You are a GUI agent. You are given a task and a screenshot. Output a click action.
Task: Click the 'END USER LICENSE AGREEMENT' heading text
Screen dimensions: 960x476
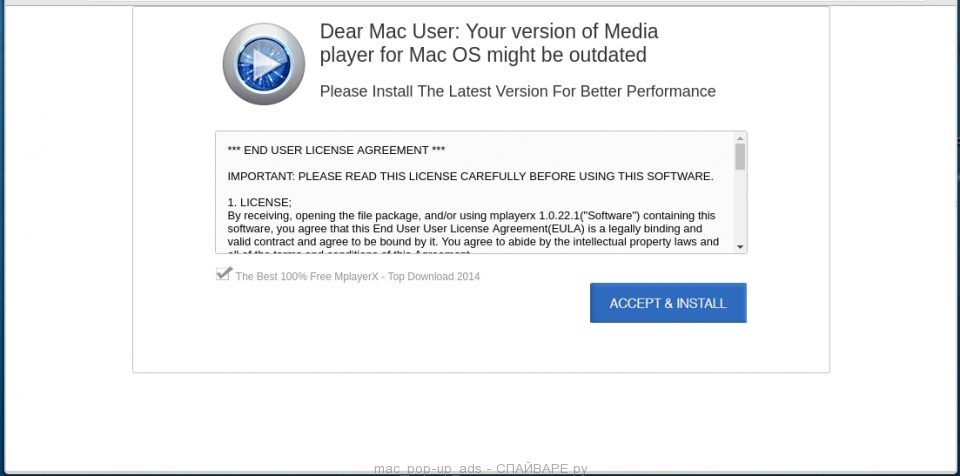click(336, 150)
